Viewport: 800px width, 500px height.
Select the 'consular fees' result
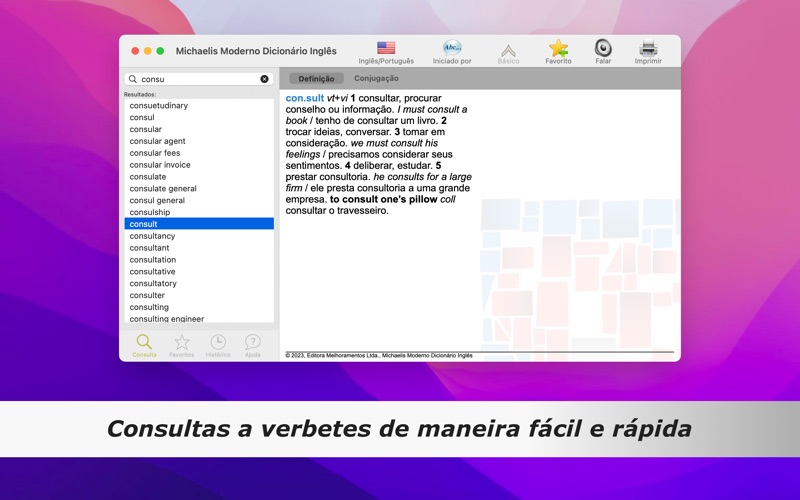(199, 153)
